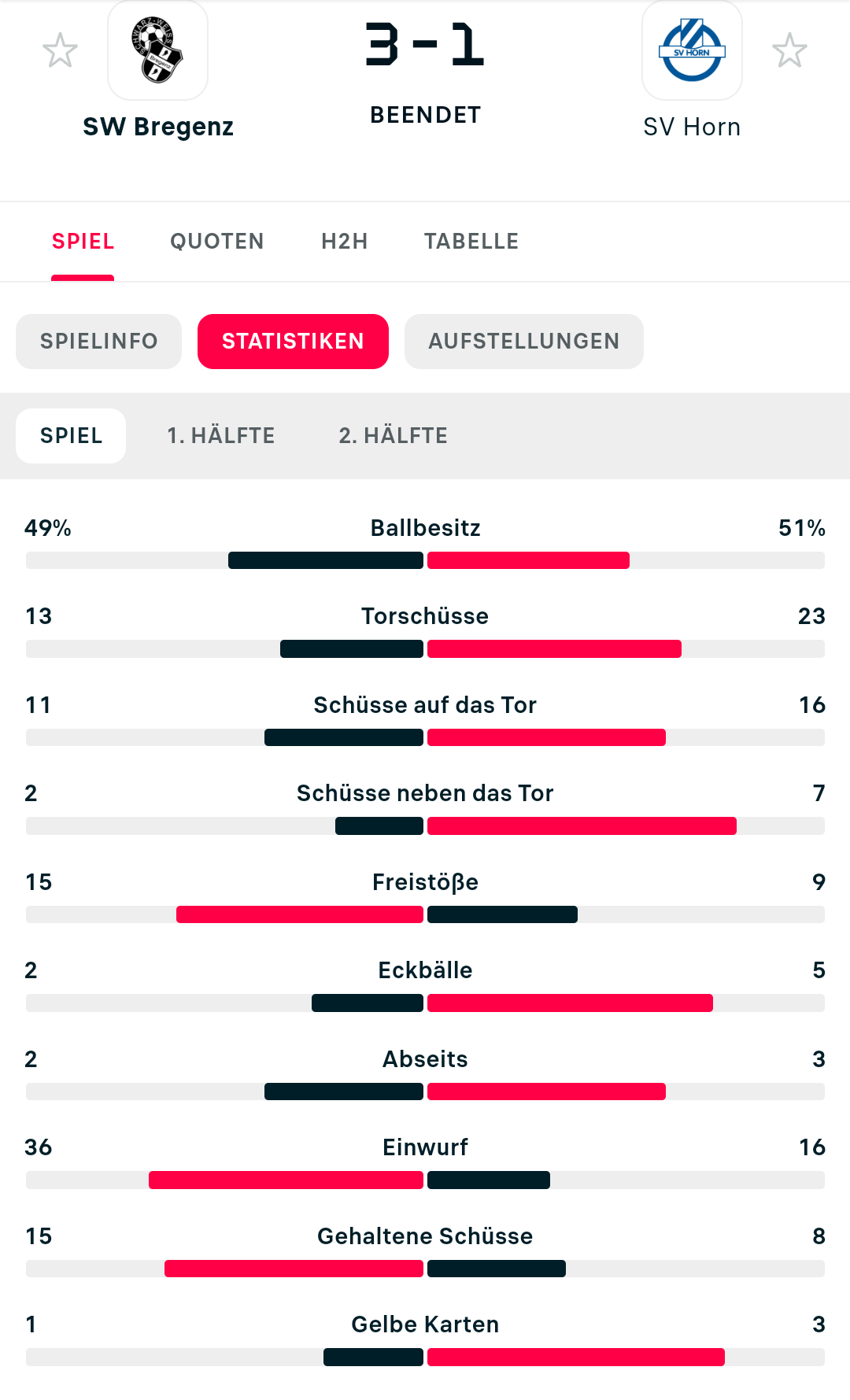Favorite SW Bregenz with the star icon
850x1400 pixels.
click(x=60, y=50)
